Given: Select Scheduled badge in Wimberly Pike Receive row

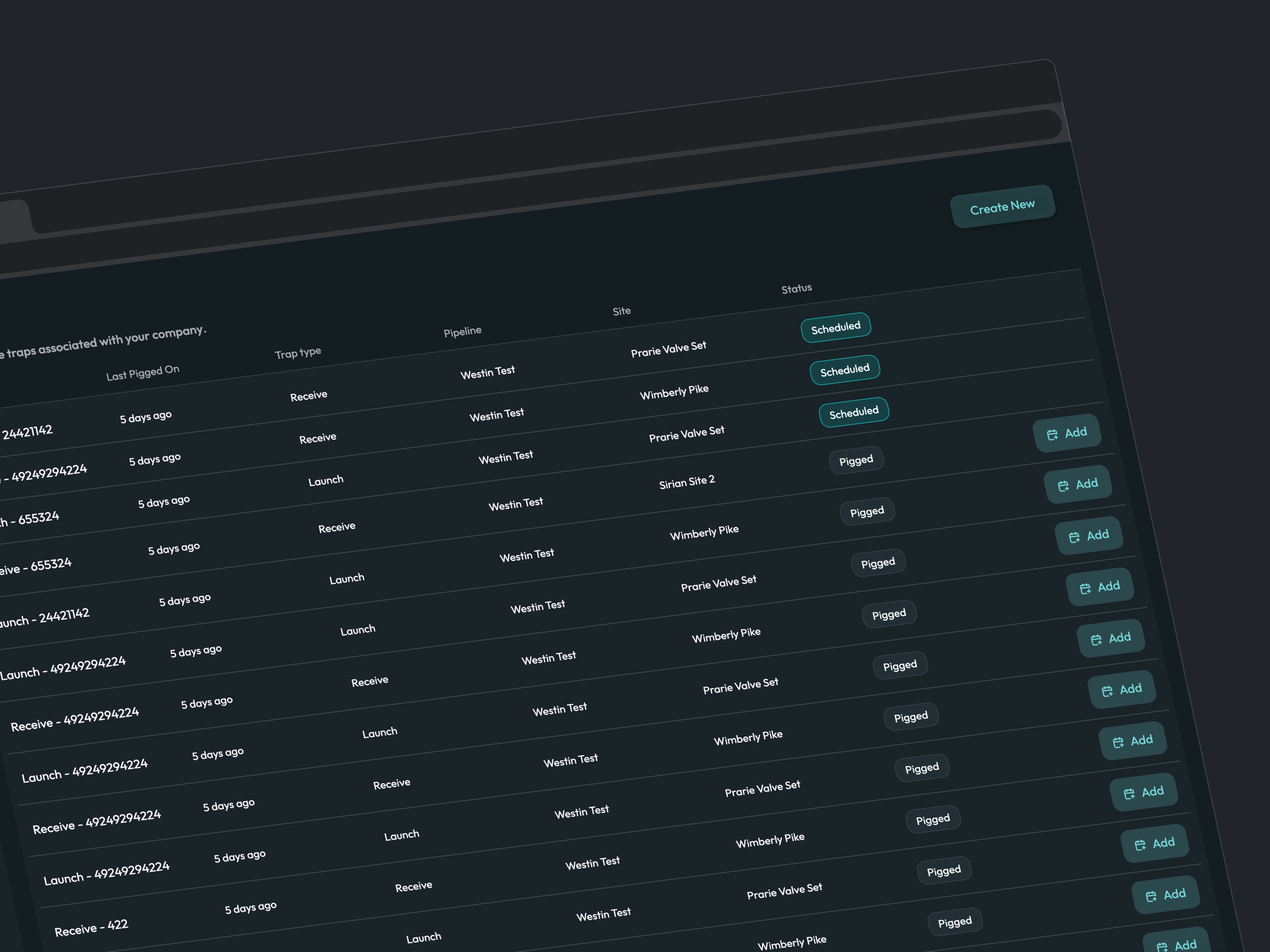Looking at the screenshot, I should (x=845, y=370).
